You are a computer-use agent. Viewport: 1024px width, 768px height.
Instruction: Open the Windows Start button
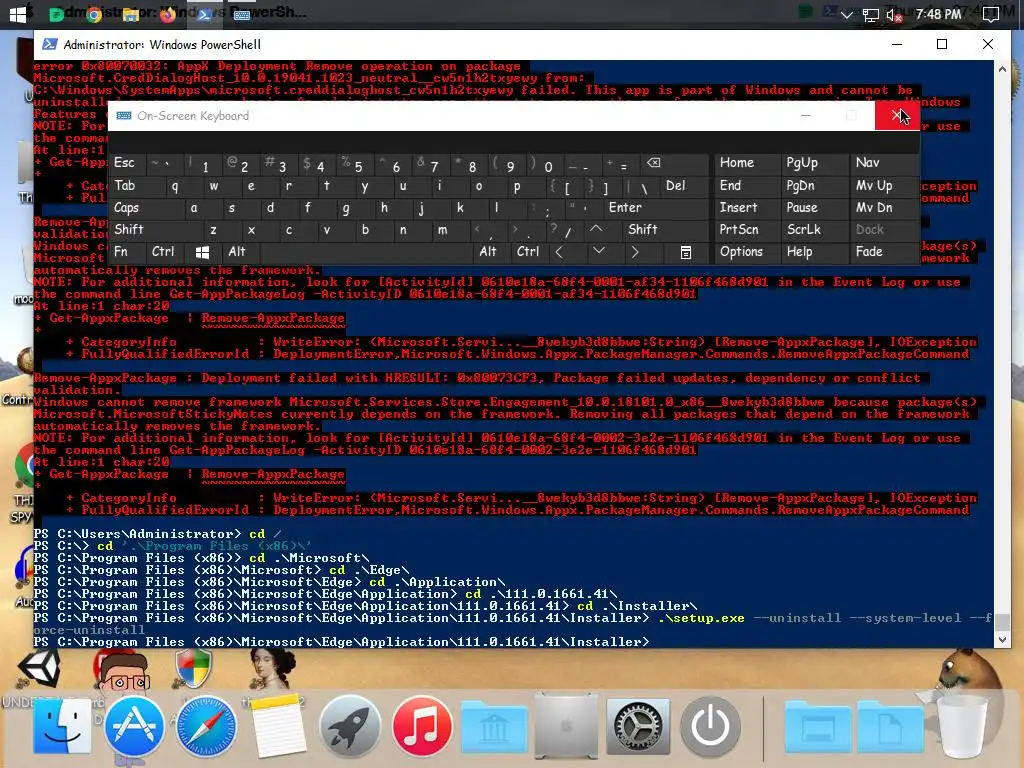[x=18, y=14]
